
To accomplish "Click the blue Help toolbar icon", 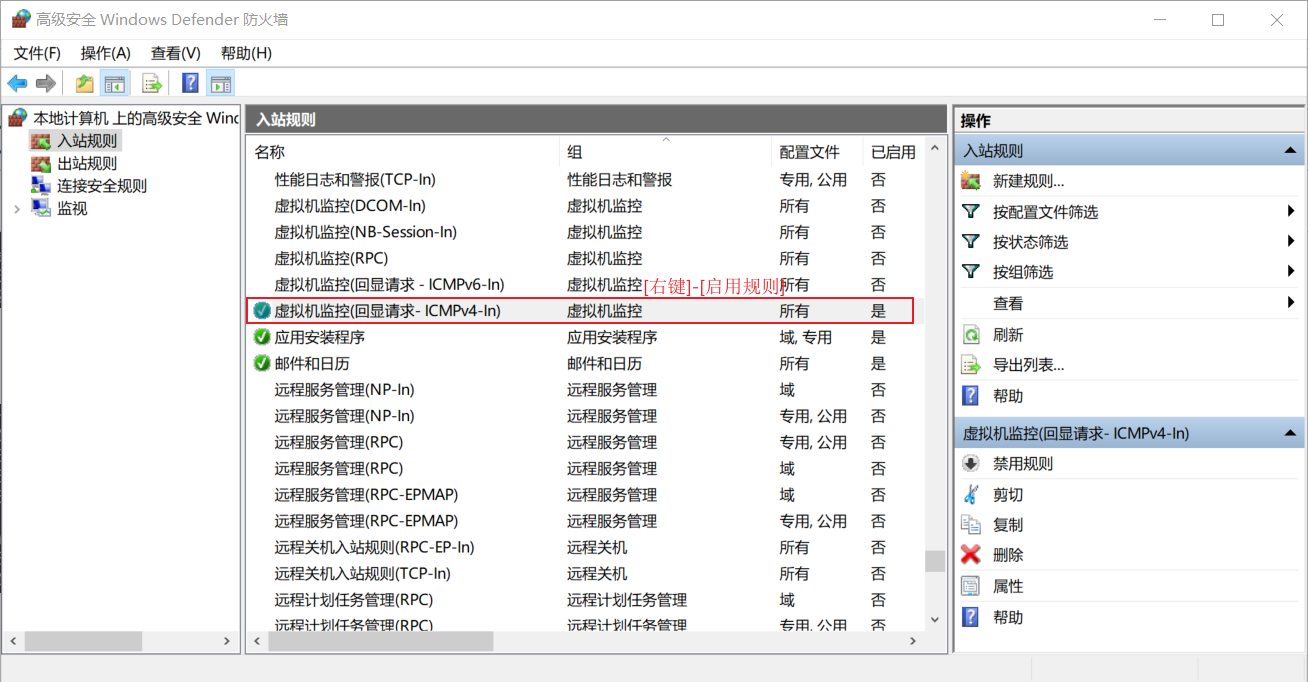I will [x=190, y=83].
